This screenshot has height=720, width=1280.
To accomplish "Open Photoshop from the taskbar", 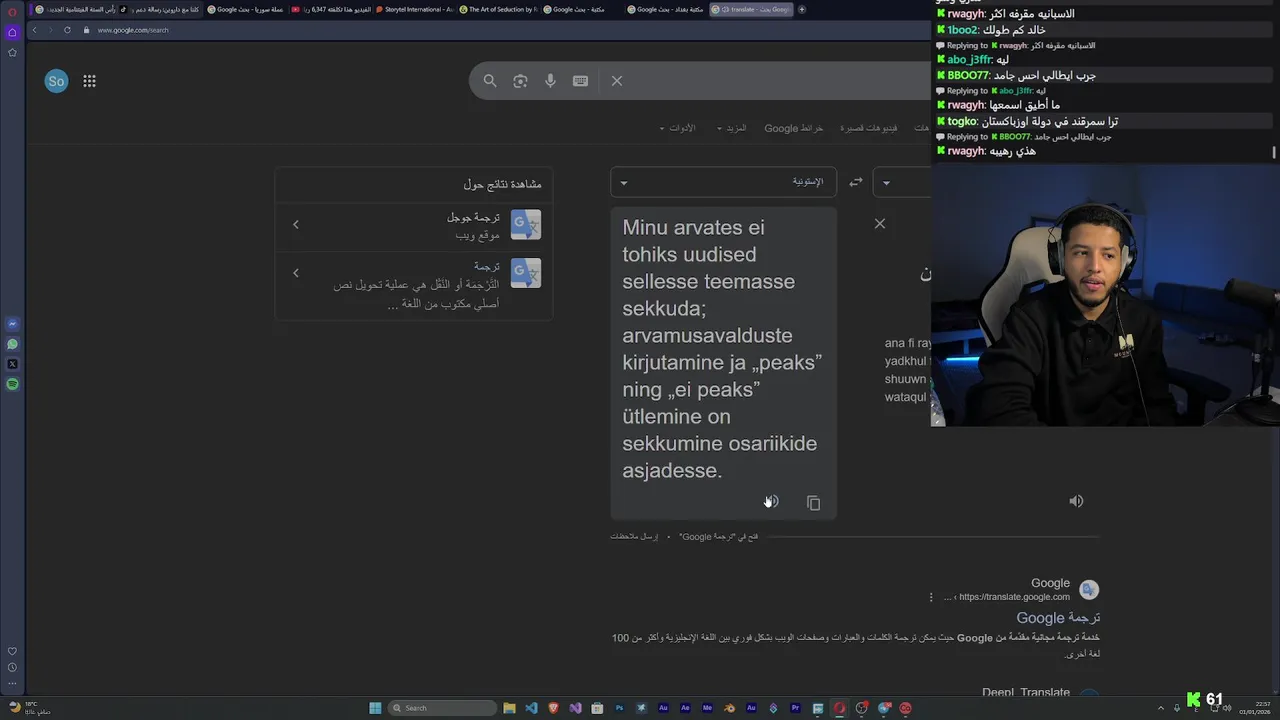I will (x=619, y=708).
